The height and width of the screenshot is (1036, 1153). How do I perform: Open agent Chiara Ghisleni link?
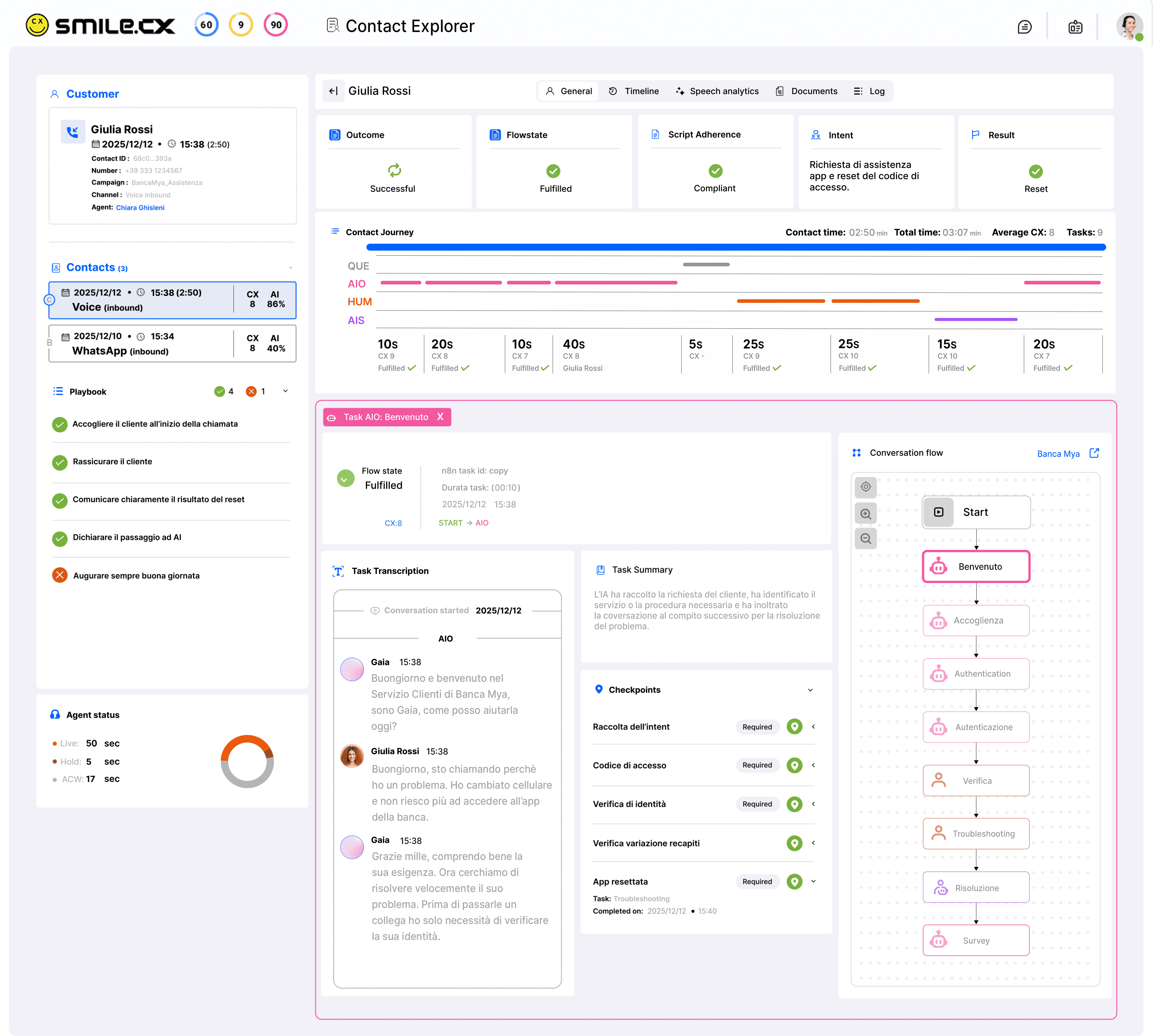(x=140, y=208)
